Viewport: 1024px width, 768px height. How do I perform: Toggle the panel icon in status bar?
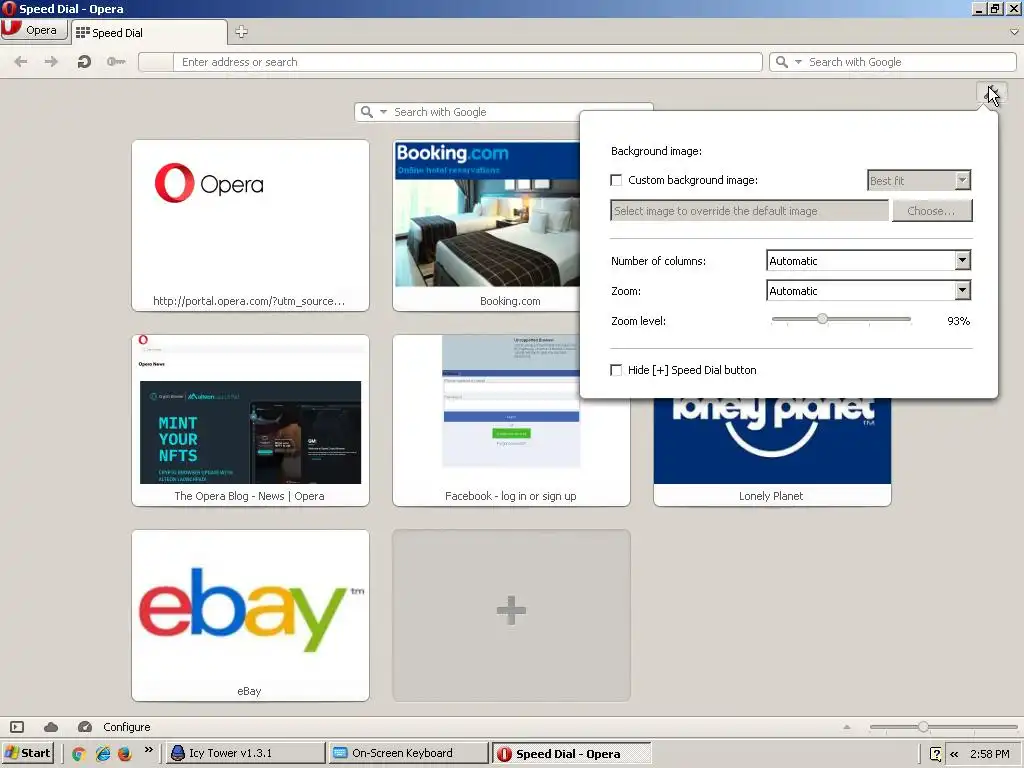coord(17,727)
